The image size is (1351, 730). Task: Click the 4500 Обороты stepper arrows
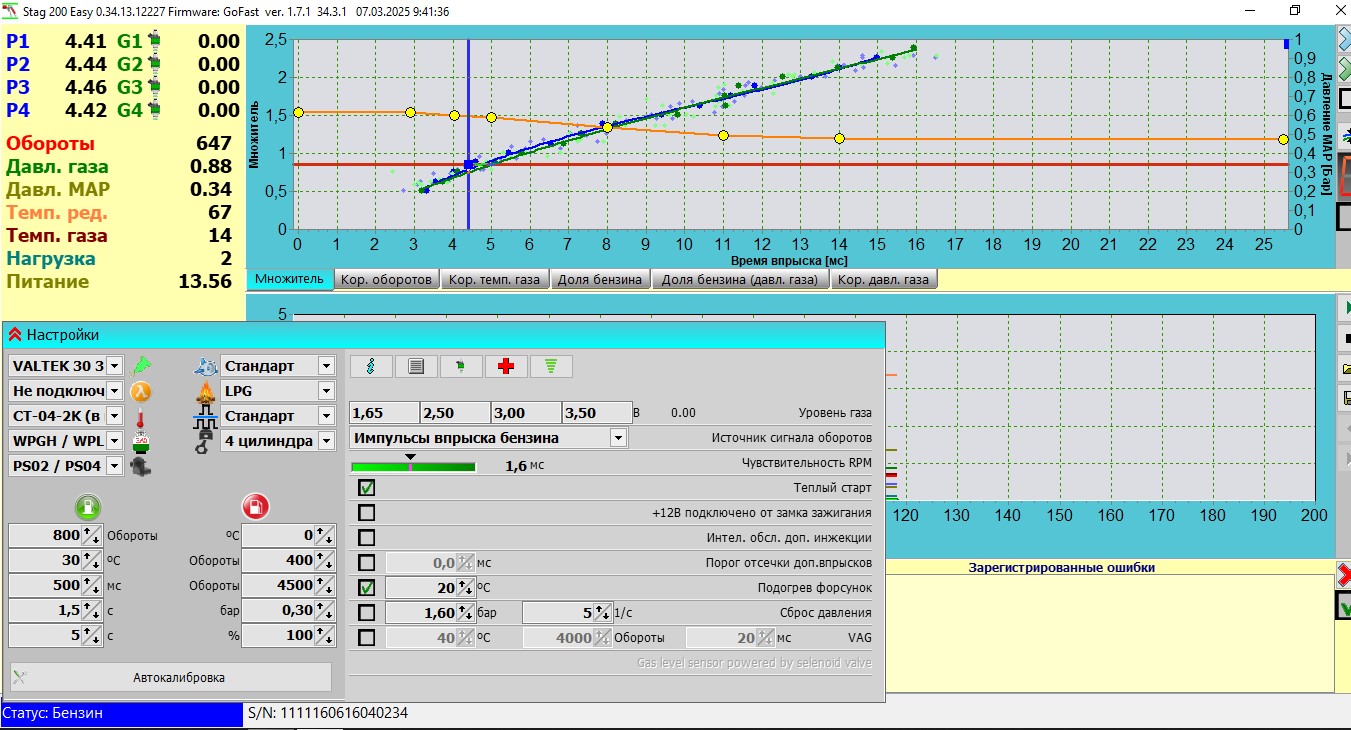[x=326, y=585]
